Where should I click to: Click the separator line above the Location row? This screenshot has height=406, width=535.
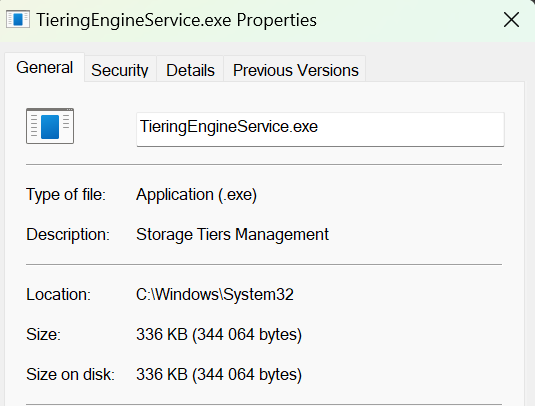click(264, 264)
